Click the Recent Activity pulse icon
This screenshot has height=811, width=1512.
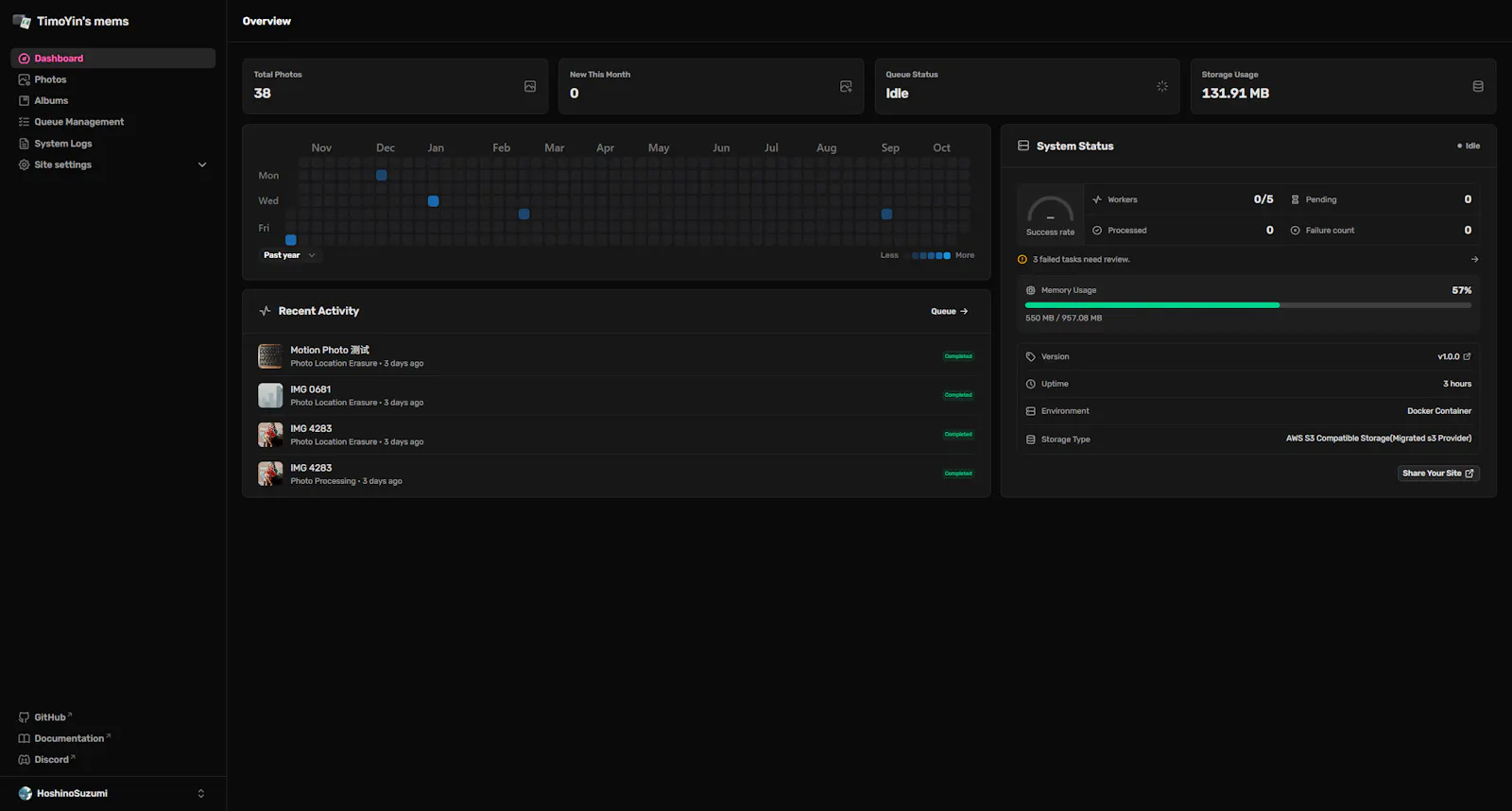[x=265, y=311]
